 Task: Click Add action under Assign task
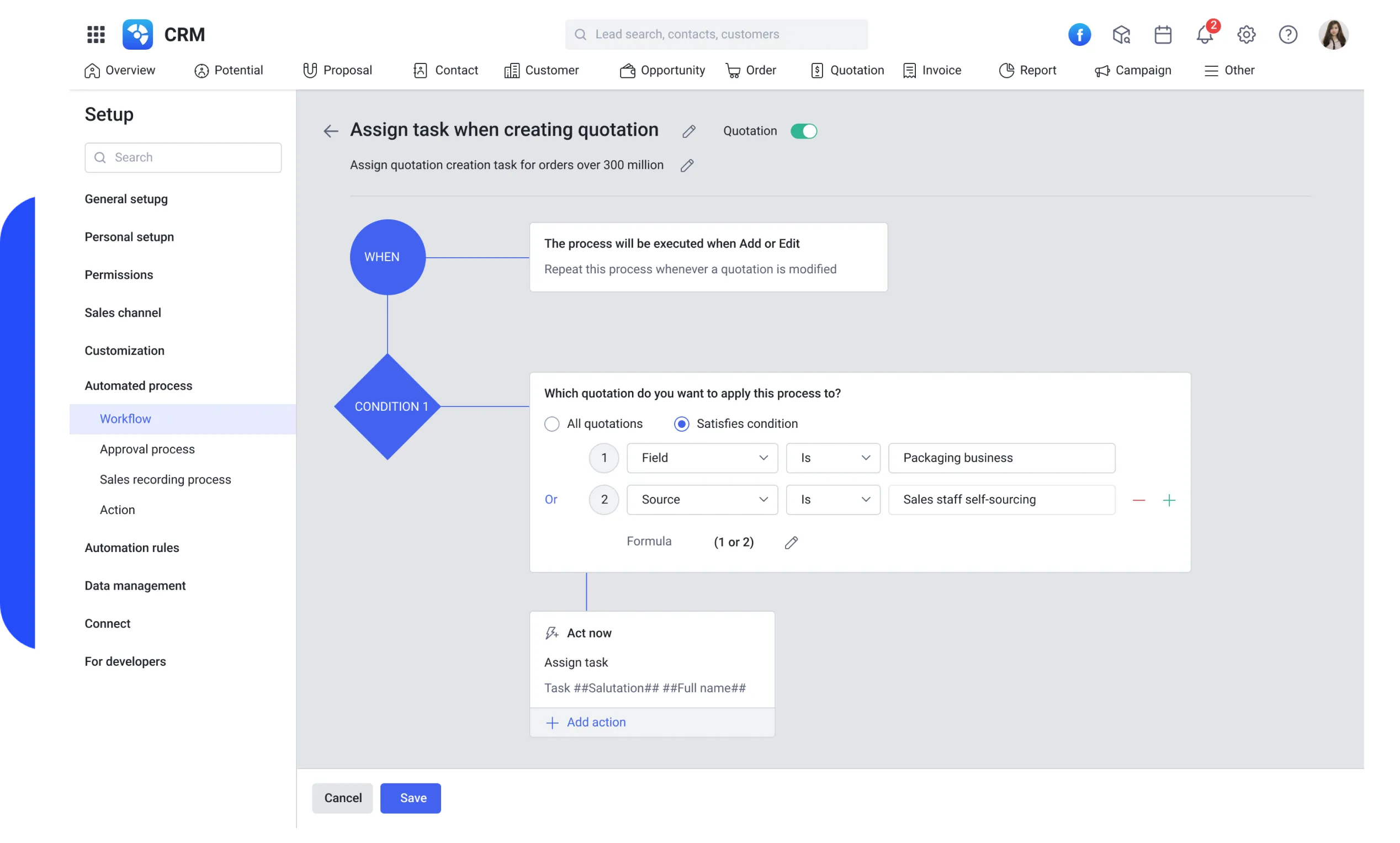tap(586, 722)
